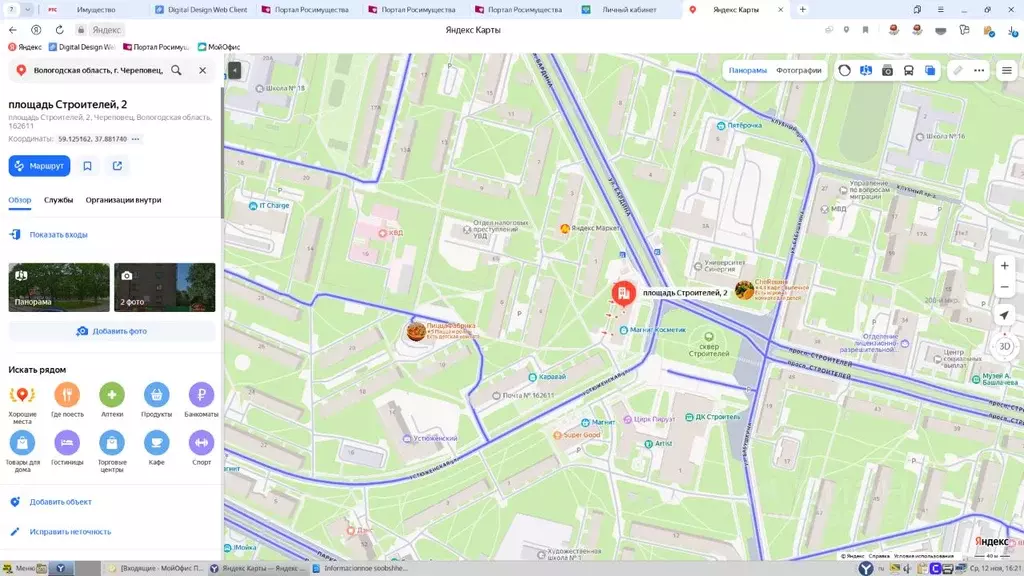Bookmark the place with the flag icon
Screen dimensions: 1024x576
click(x=88, y=165)
